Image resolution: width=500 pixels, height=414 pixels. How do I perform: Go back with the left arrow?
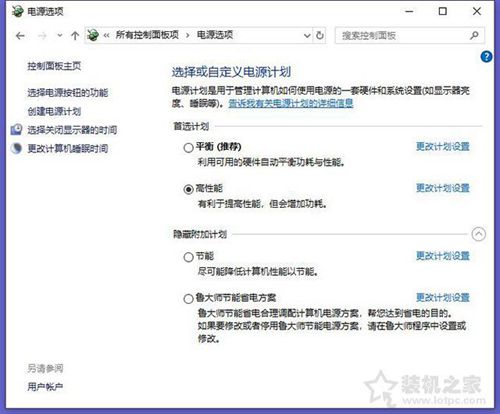(20, 36)
